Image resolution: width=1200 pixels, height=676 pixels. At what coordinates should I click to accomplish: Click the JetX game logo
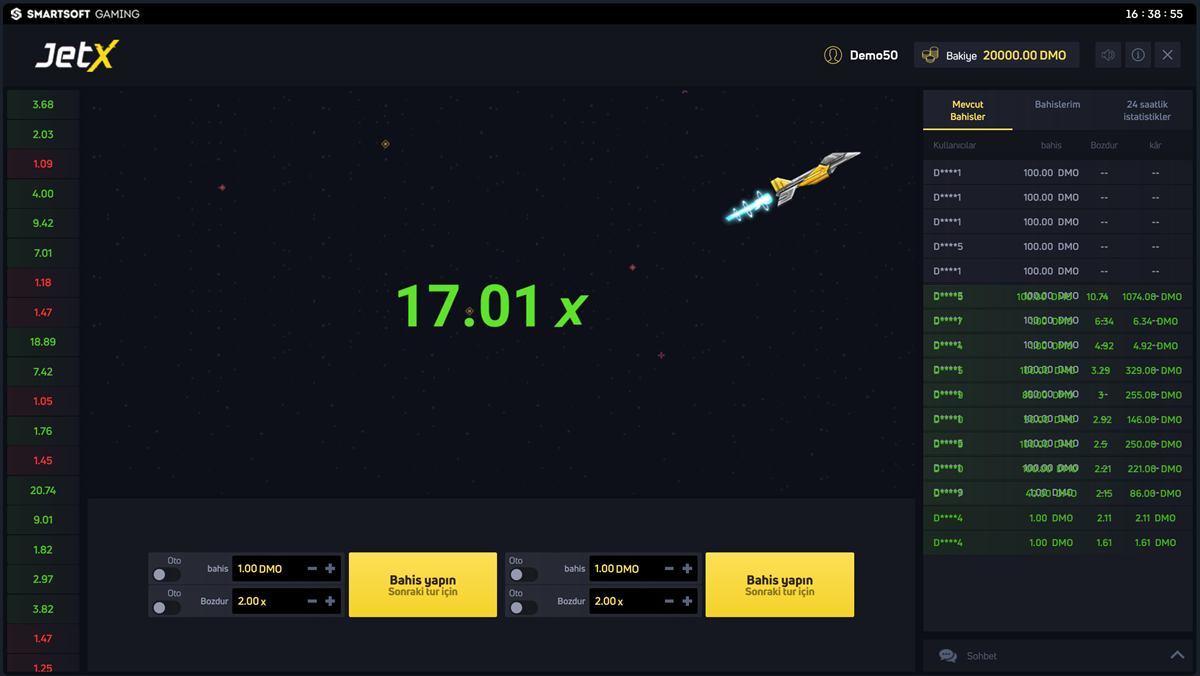click(75, 56)
